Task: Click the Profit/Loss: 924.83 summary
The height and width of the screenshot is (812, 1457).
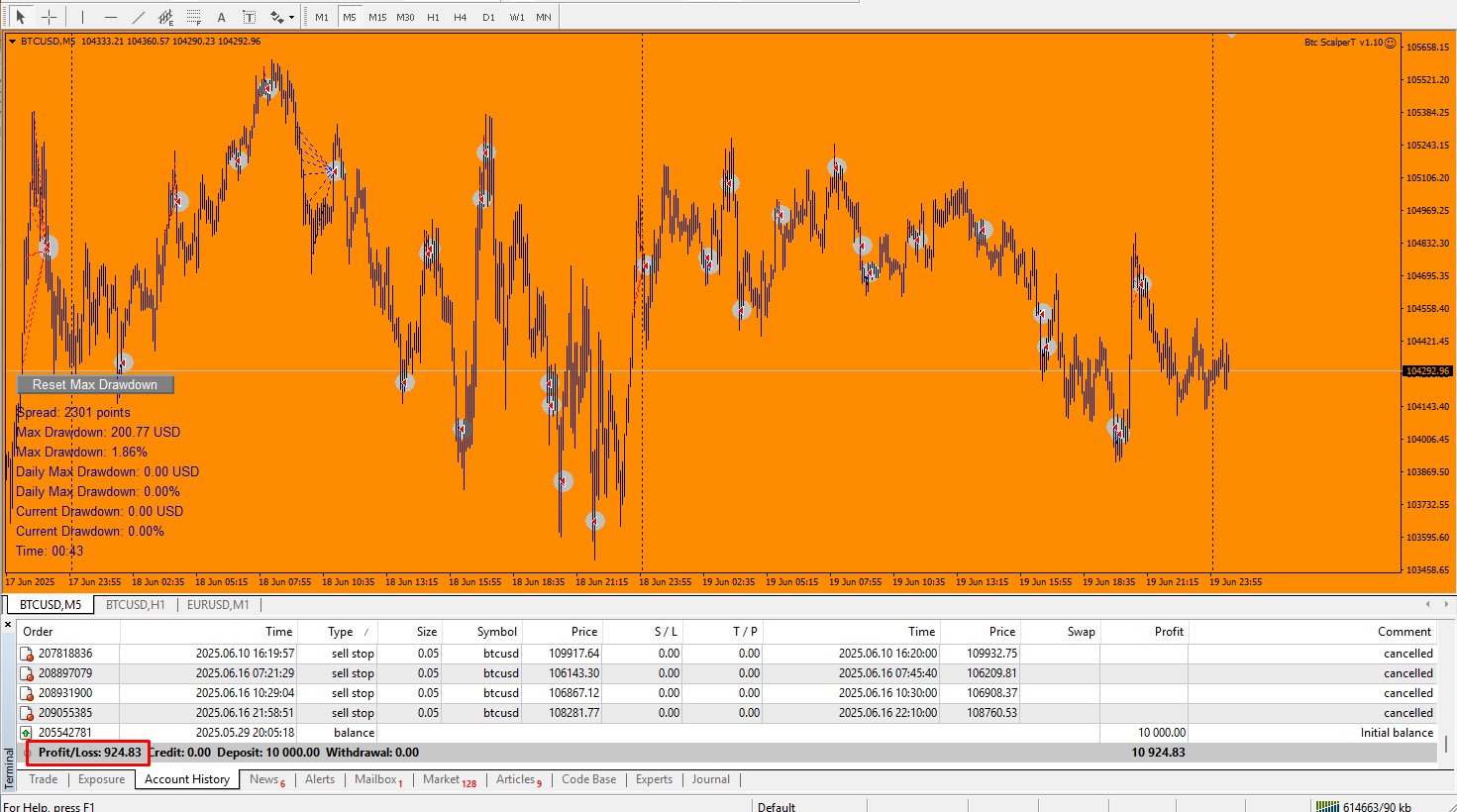Action: (89, 753)
